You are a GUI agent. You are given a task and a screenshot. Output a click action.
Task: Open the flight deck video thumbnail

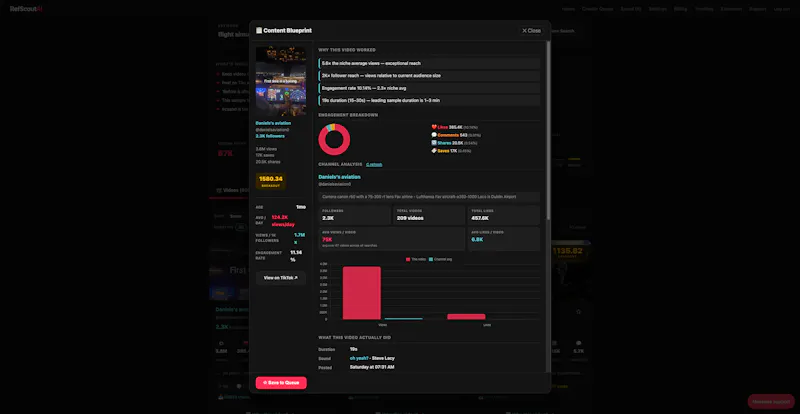[281, 82]
